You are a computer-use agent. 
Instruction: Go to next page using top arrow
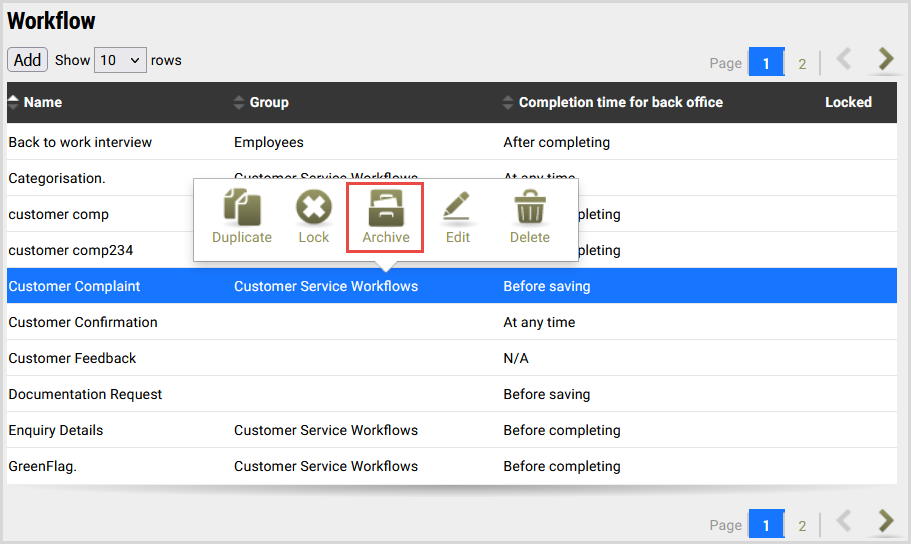tap(884, 60)
